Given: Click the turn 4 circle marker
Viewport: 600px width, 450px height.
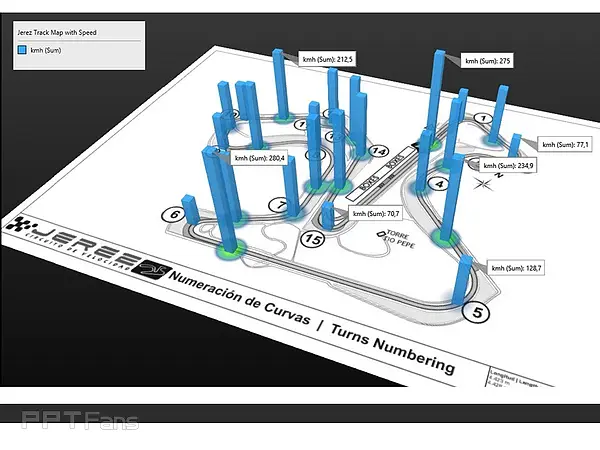Looking at the screenshot, I should (440, 183).
